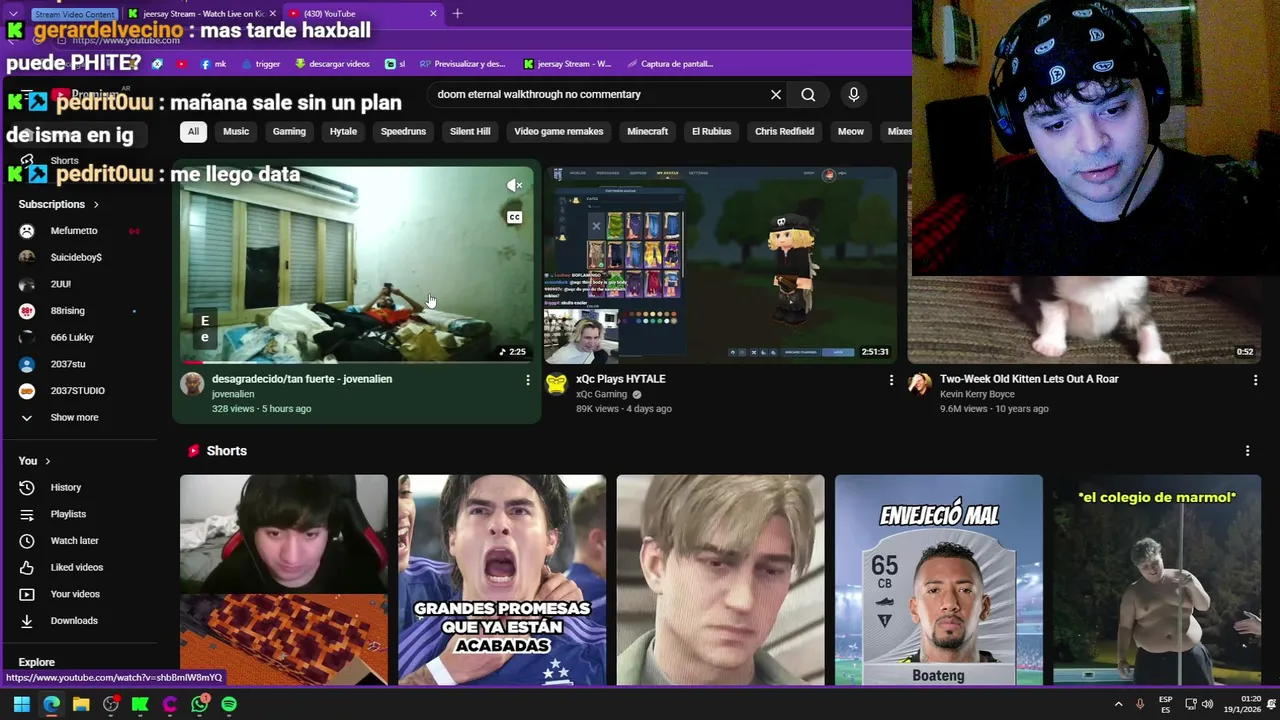Open GRANDES PROMESAS Short thumbnail
Viewport: 1280px width, 720px height.
[502, 580]
